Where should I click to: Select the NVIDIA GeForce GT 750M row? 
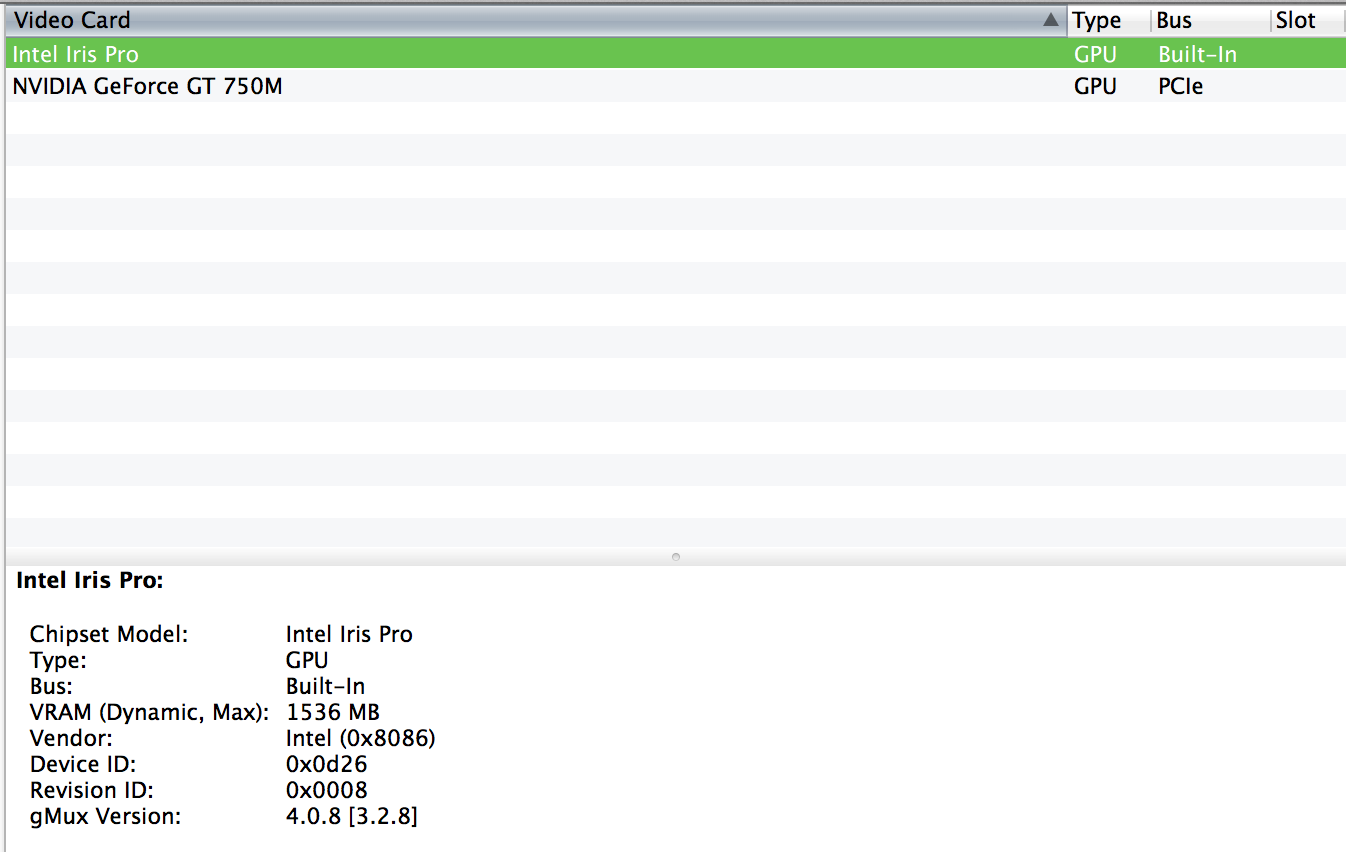click(147, 86)
